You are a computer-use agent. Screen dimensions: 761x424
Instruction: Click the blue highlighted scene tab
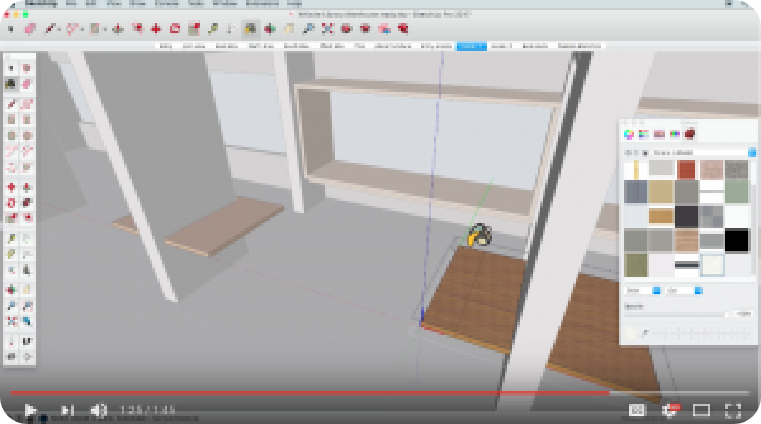[471, 46]
